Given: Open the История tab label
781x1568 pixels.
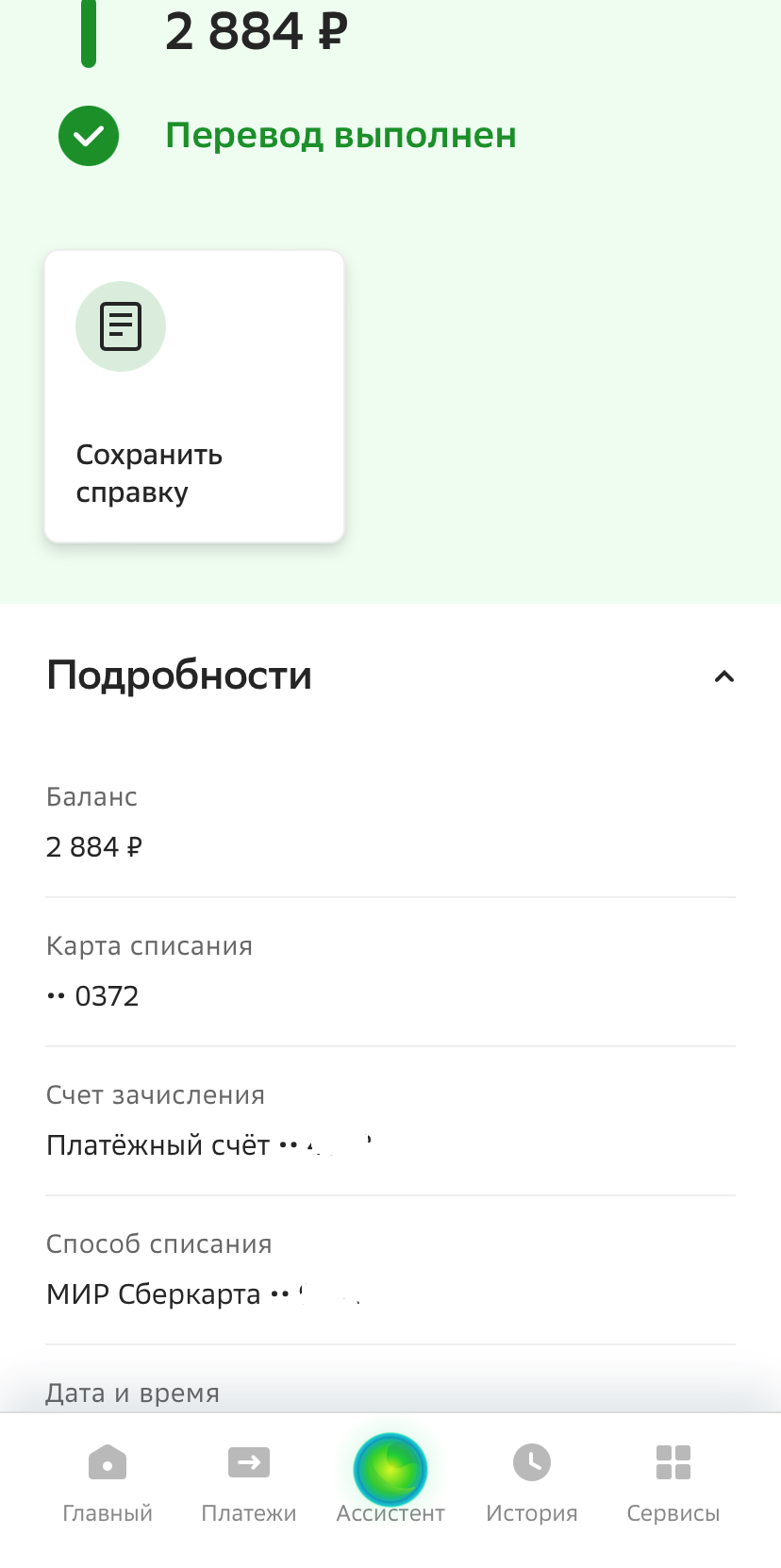Looking at the screenshot, I should (532, 1513).
